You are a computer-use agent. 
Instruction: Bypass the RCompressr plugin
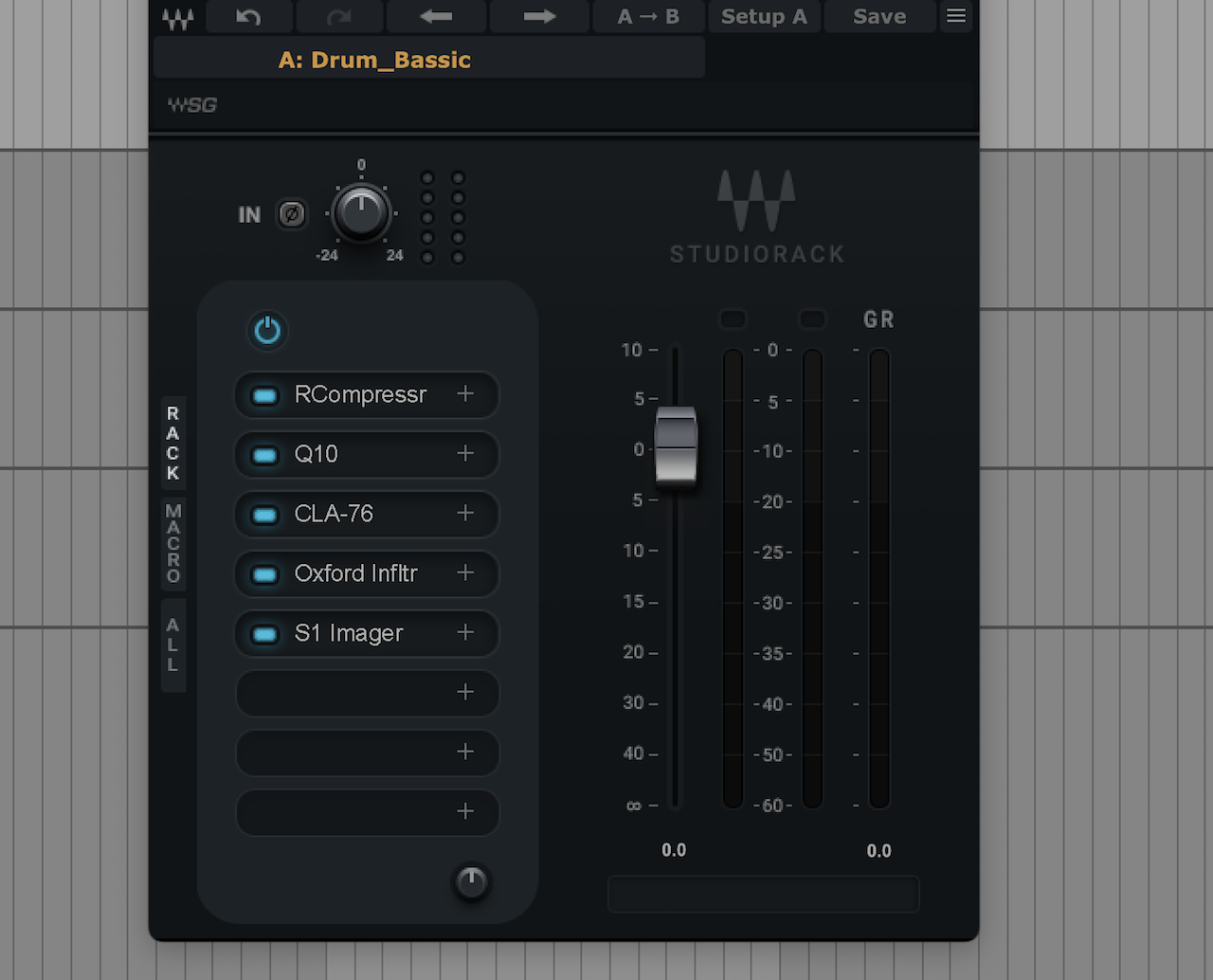click(x=264, y=395)
